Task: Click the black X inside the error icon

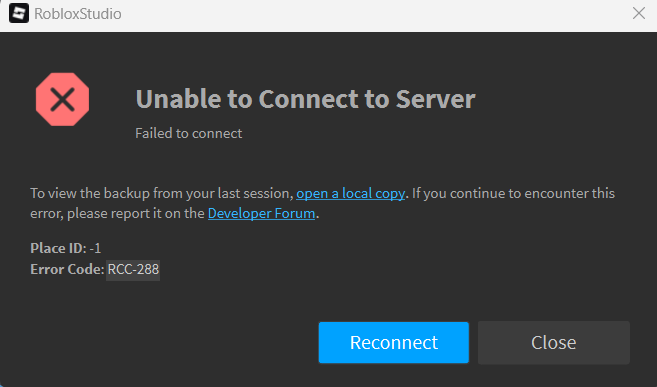Action: [x=62, y=100]
